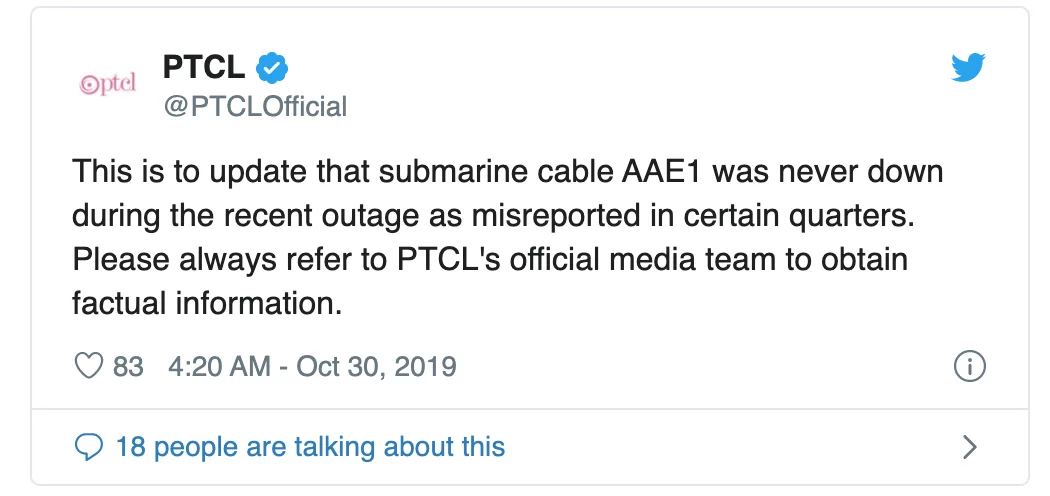Click the 'Oct 30, 2019' date text
The width and height of the screenshot is (1050, 496).
376,366
